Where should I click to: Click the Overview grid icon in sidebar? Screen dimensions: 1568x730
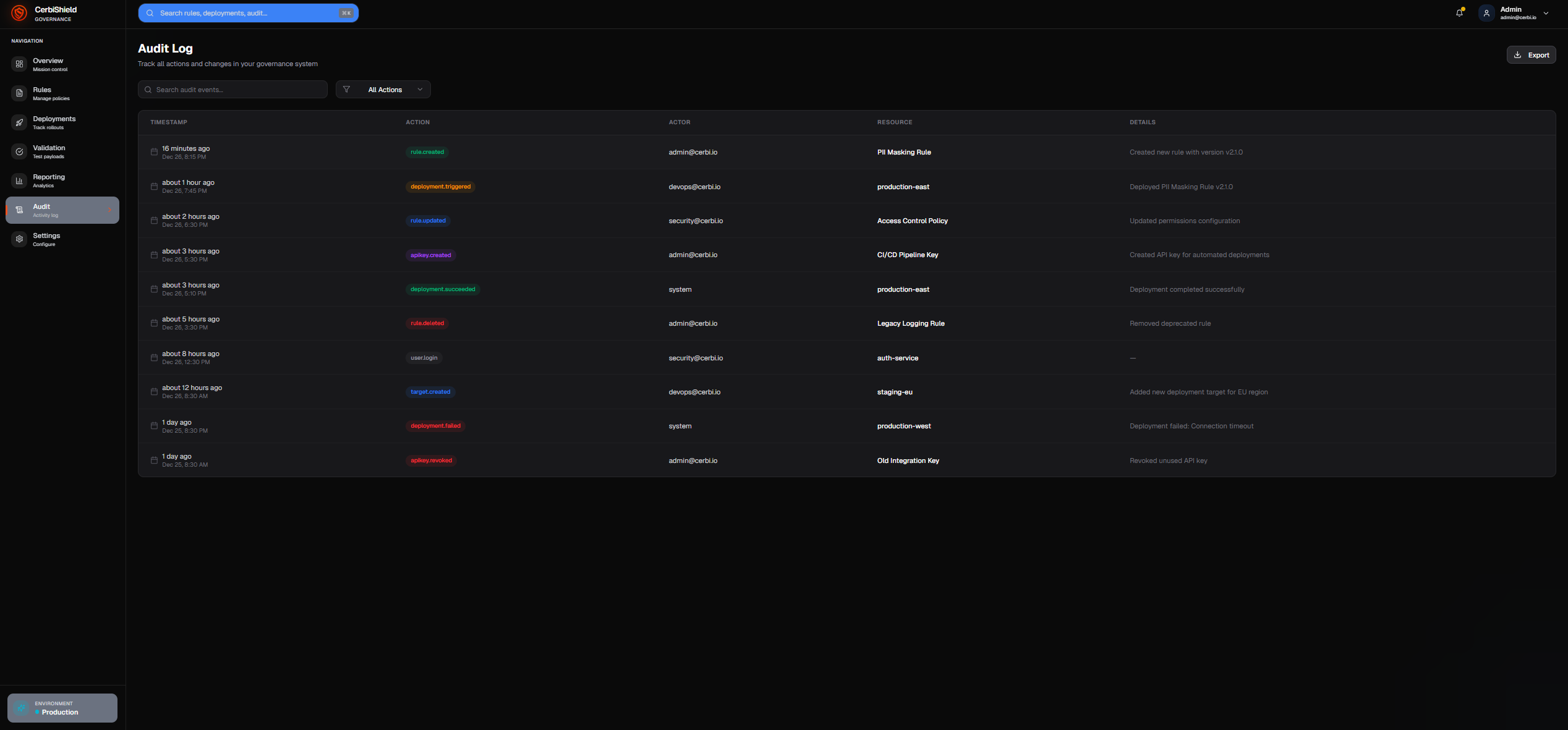pyautogui.click(x=19, y=64)
